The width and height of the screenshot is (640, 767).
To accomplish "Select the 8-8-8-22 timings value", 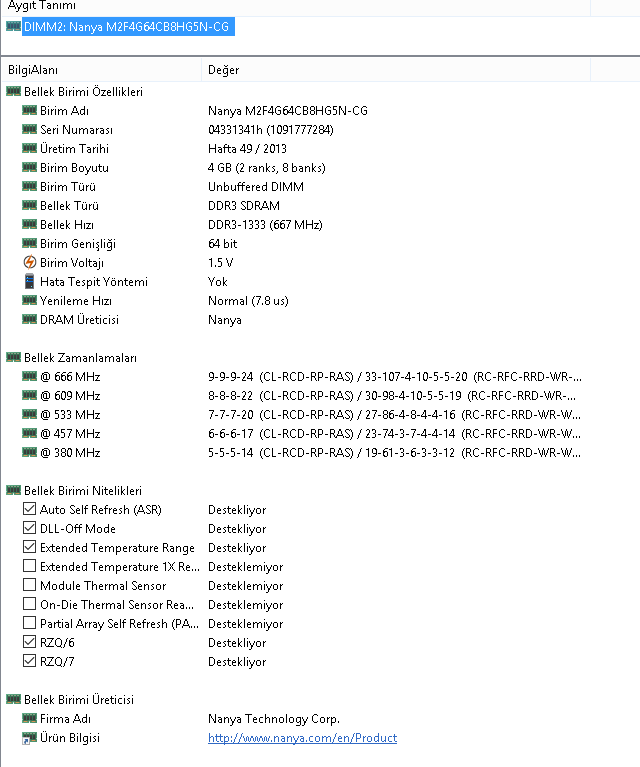I will pyautogui.click(x=392, y=396).
